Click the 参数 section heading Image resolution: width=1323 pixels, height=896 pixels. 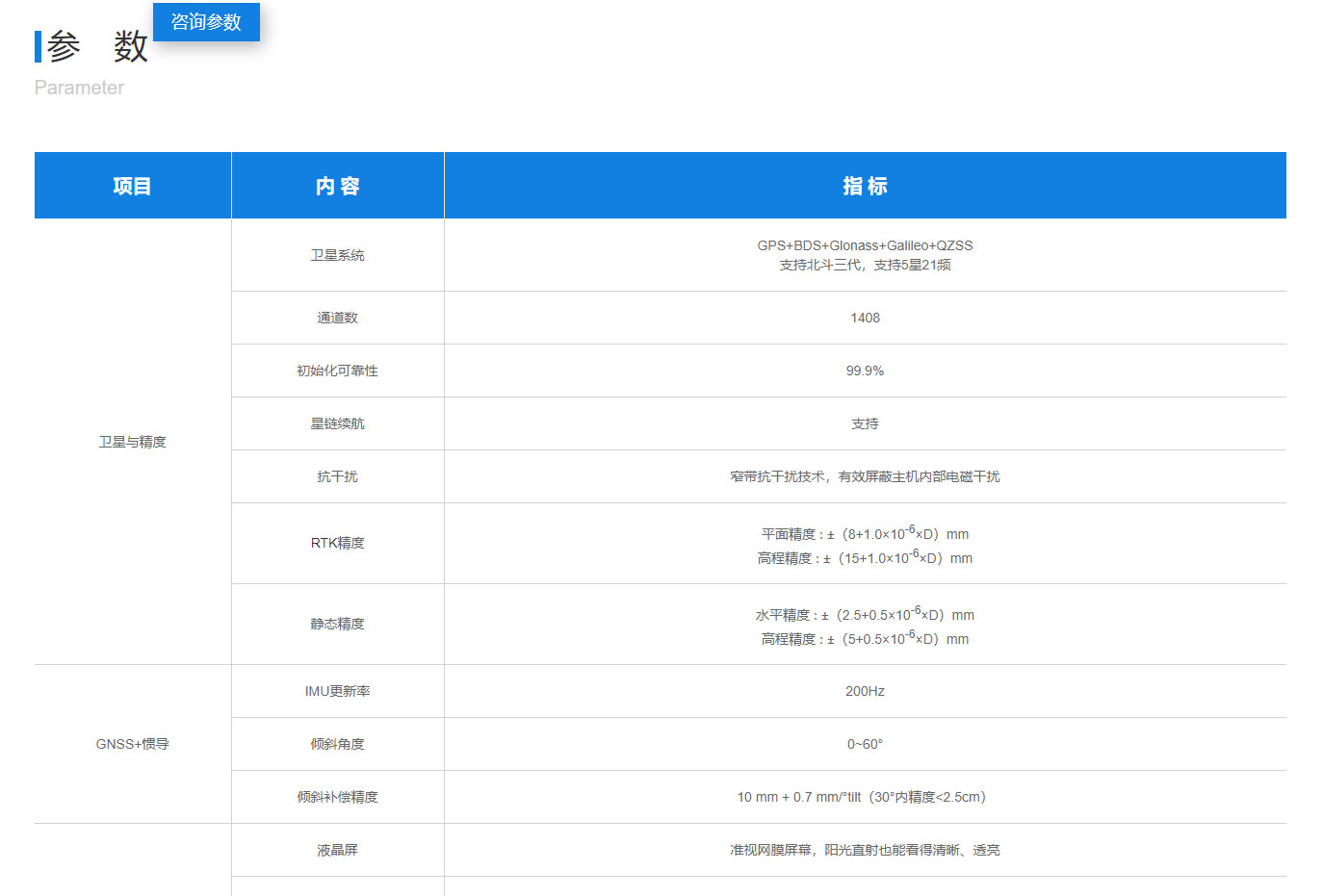pos(97,46)
